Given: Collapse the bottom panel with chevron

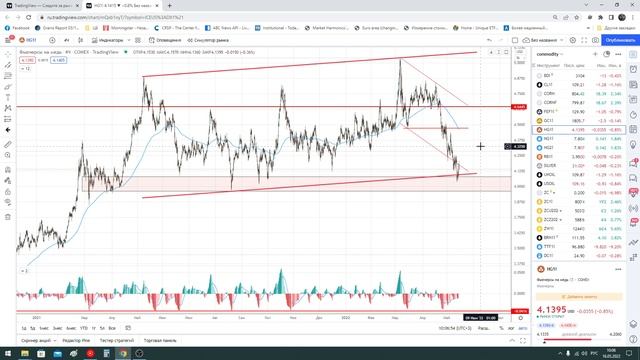Looking at the screenshot, I should pos(512,340).
